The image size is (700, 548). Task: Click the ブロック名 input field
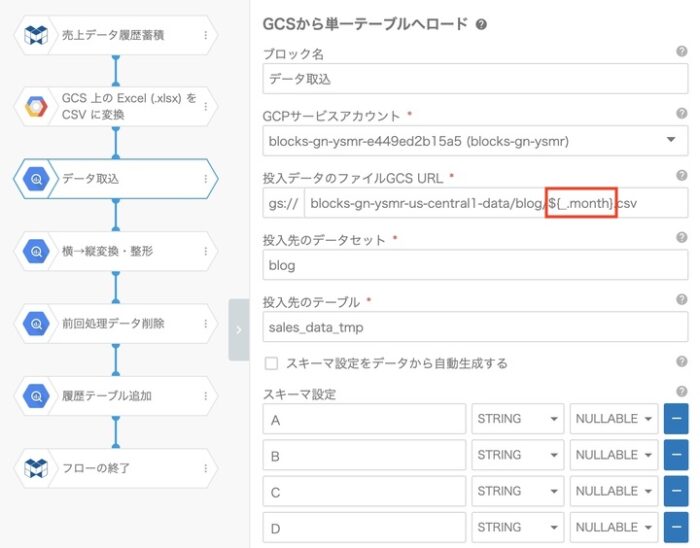click(x=473, y=79)
